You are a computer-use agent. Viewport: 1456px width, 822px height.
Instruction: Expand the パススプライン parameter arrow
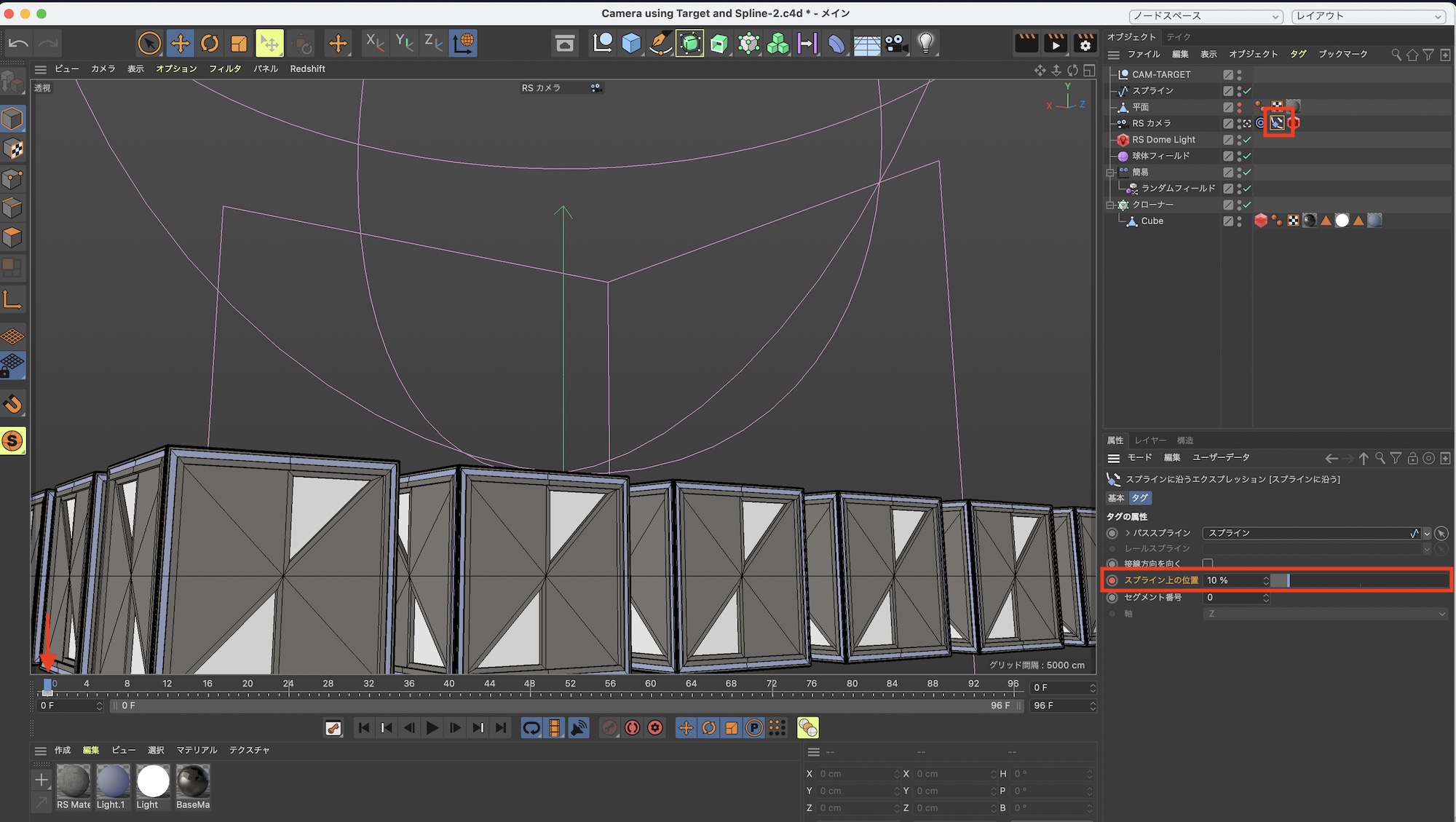pos(1128,533)
